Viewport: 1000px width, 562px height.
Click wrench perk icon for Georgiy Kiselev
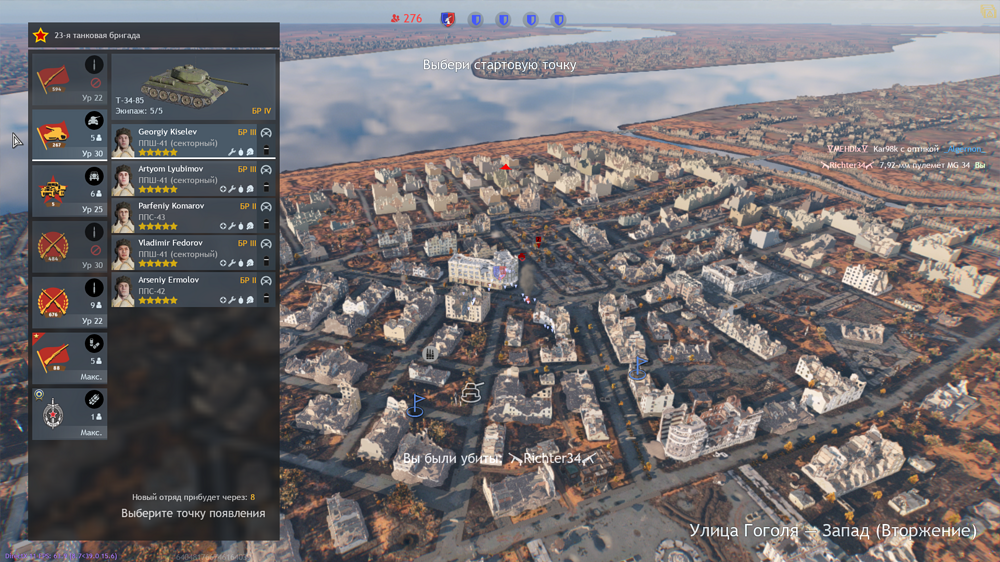[232, 152]
